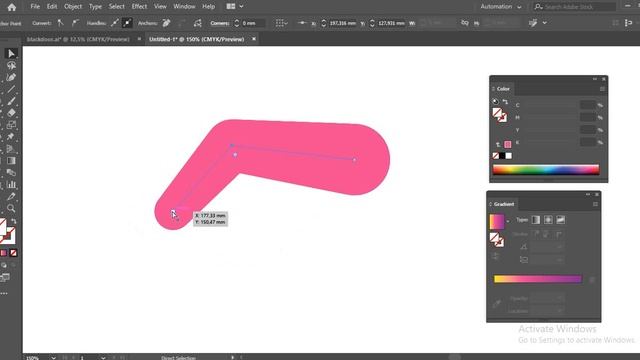Screen dimensions: 640x360
Task: Open the Select menu
Action: click(117, 7)
